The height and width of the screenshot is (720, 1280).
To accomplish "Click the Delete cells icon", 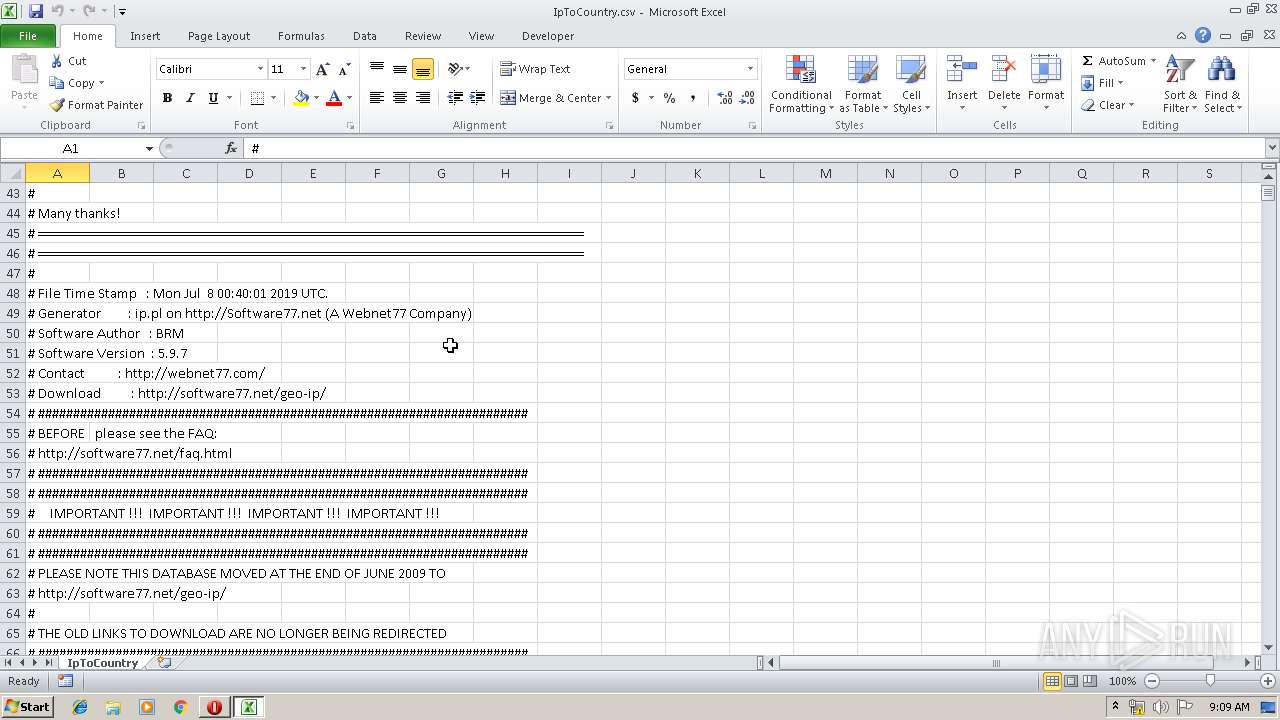I will [x=1004, y=70].
